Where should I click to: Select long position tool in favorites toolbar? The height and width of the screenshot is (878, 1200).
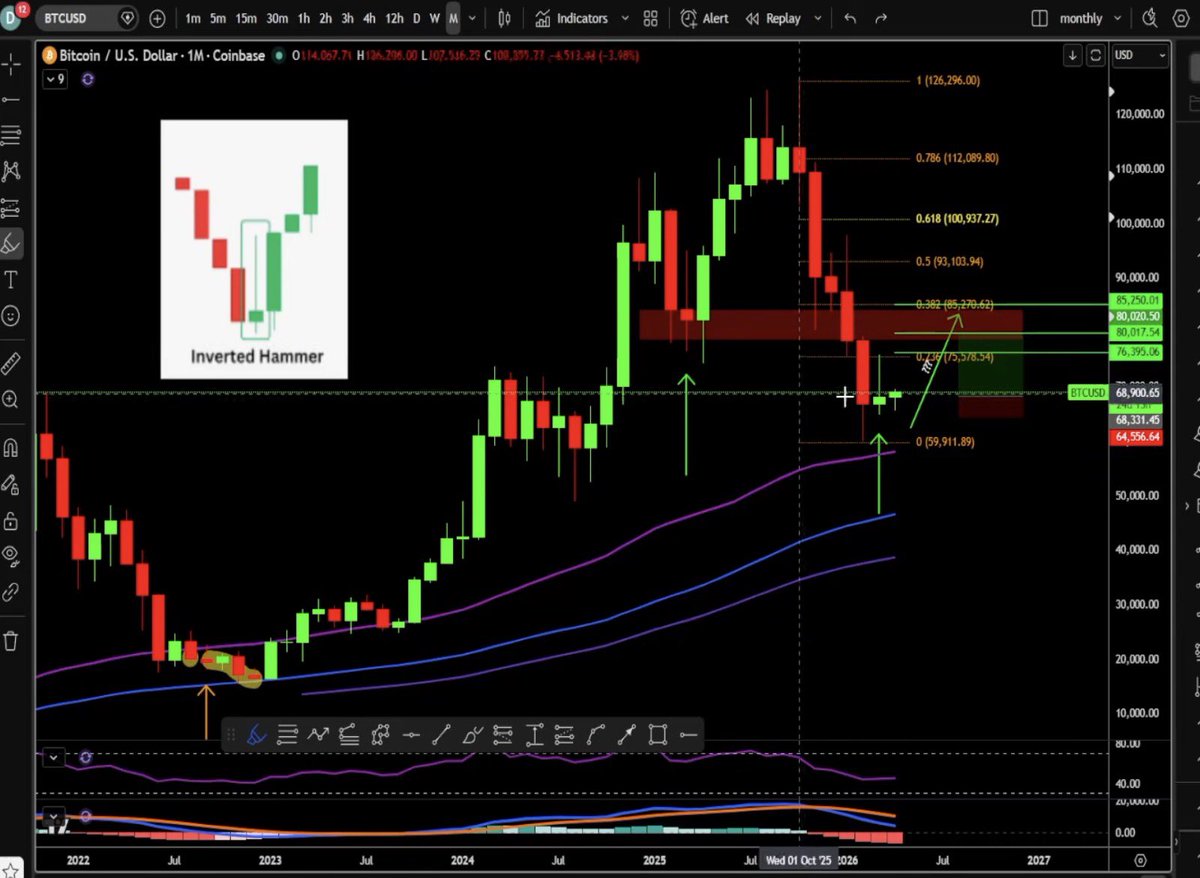click(504, 735)
